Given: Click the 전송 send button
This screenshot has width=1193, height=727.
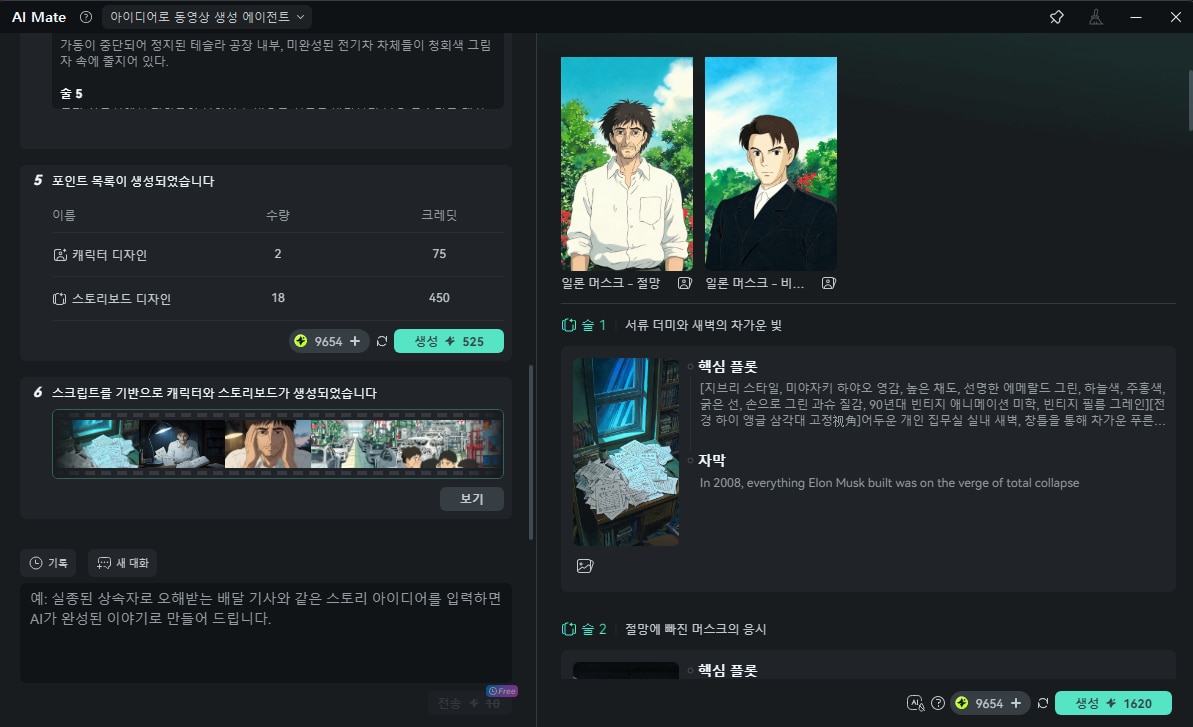Looking at the screenshot, I should pyautogui.click(x=469, y=703).
